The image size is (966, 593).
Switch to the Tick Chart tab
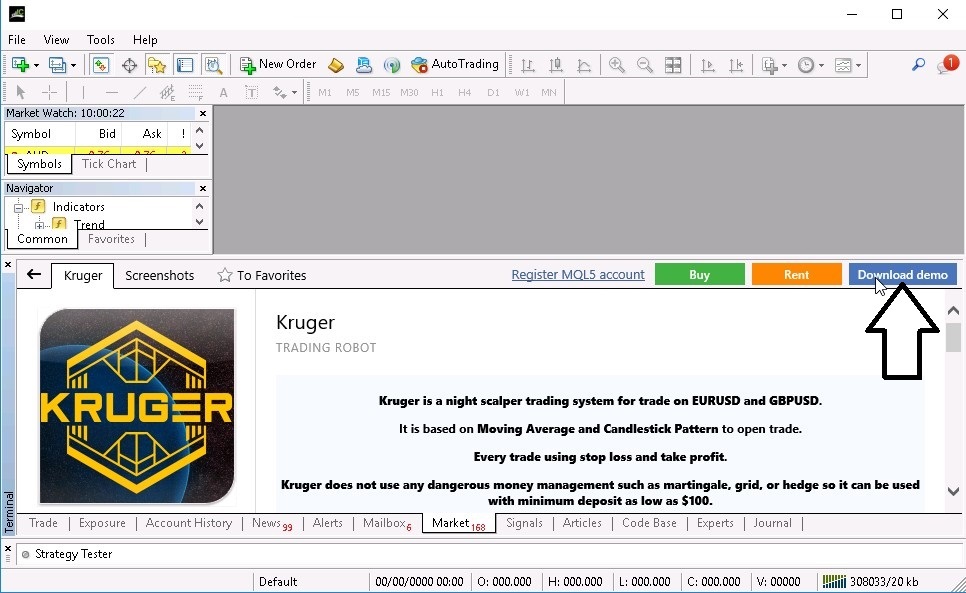pos(109,164)
